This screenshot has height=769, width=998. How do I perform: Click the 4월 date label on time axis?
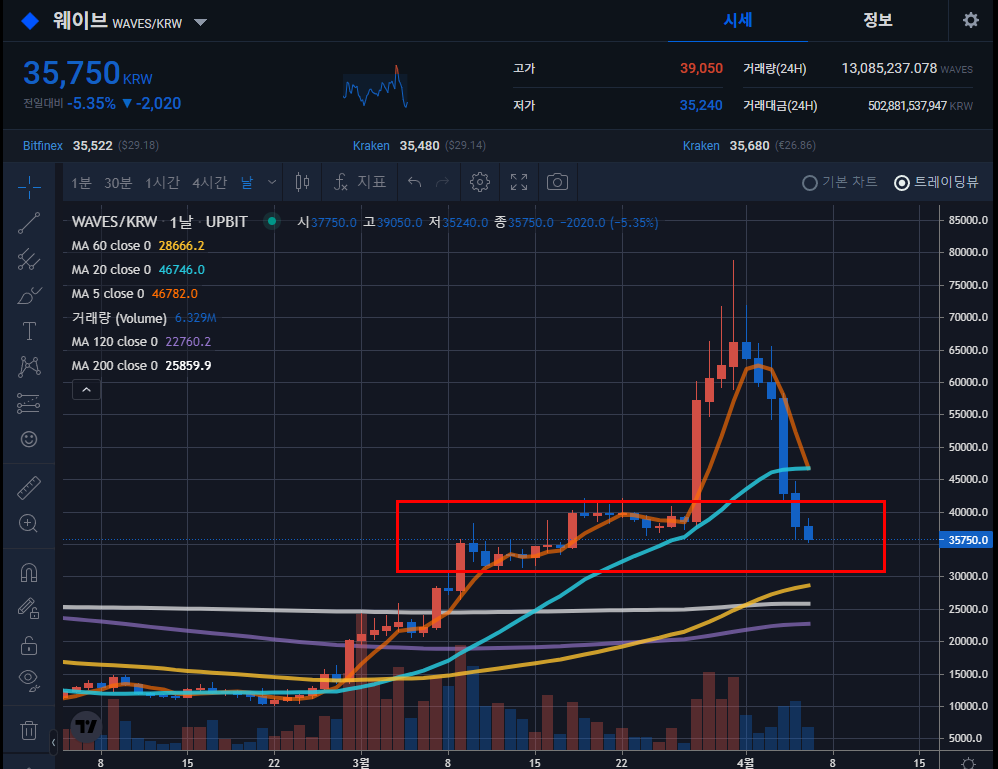[745, 763]
